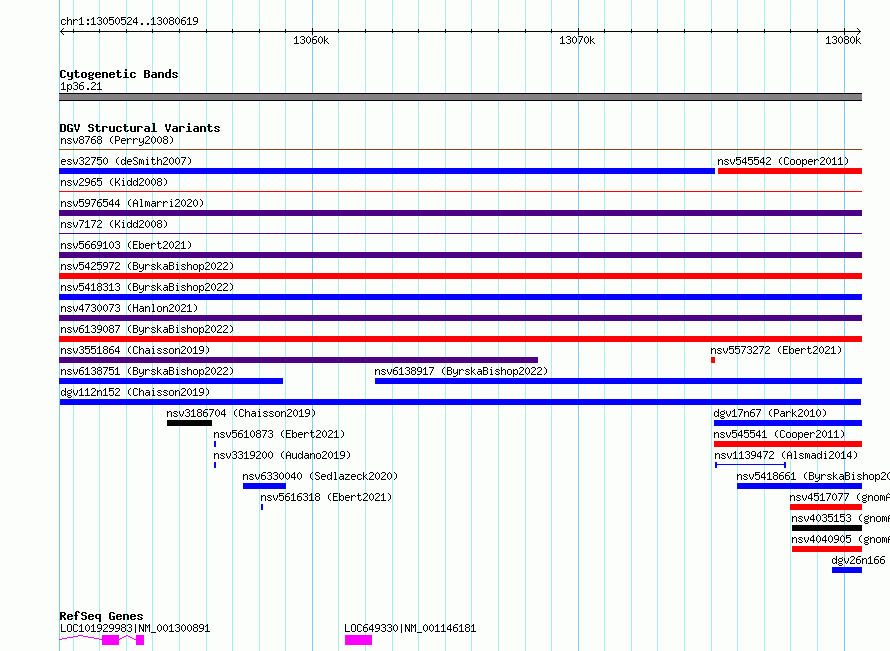Select the esv32750 (deSmith2007) blue bar
The width and height of the screenshot is (890, 651).
click(x=387, y=171)
